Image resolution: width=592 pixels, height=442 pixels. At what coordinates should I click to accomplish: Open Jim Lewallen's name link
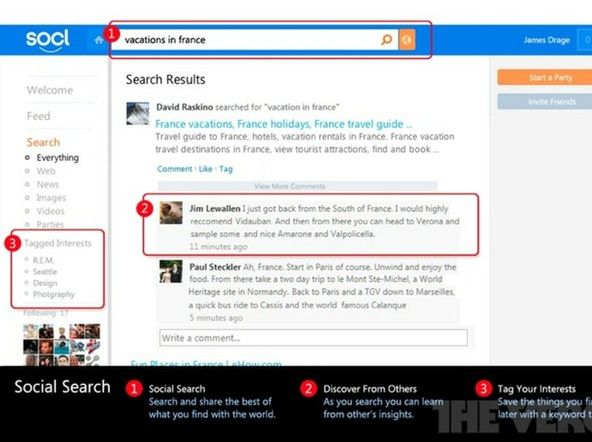[214, 208]
